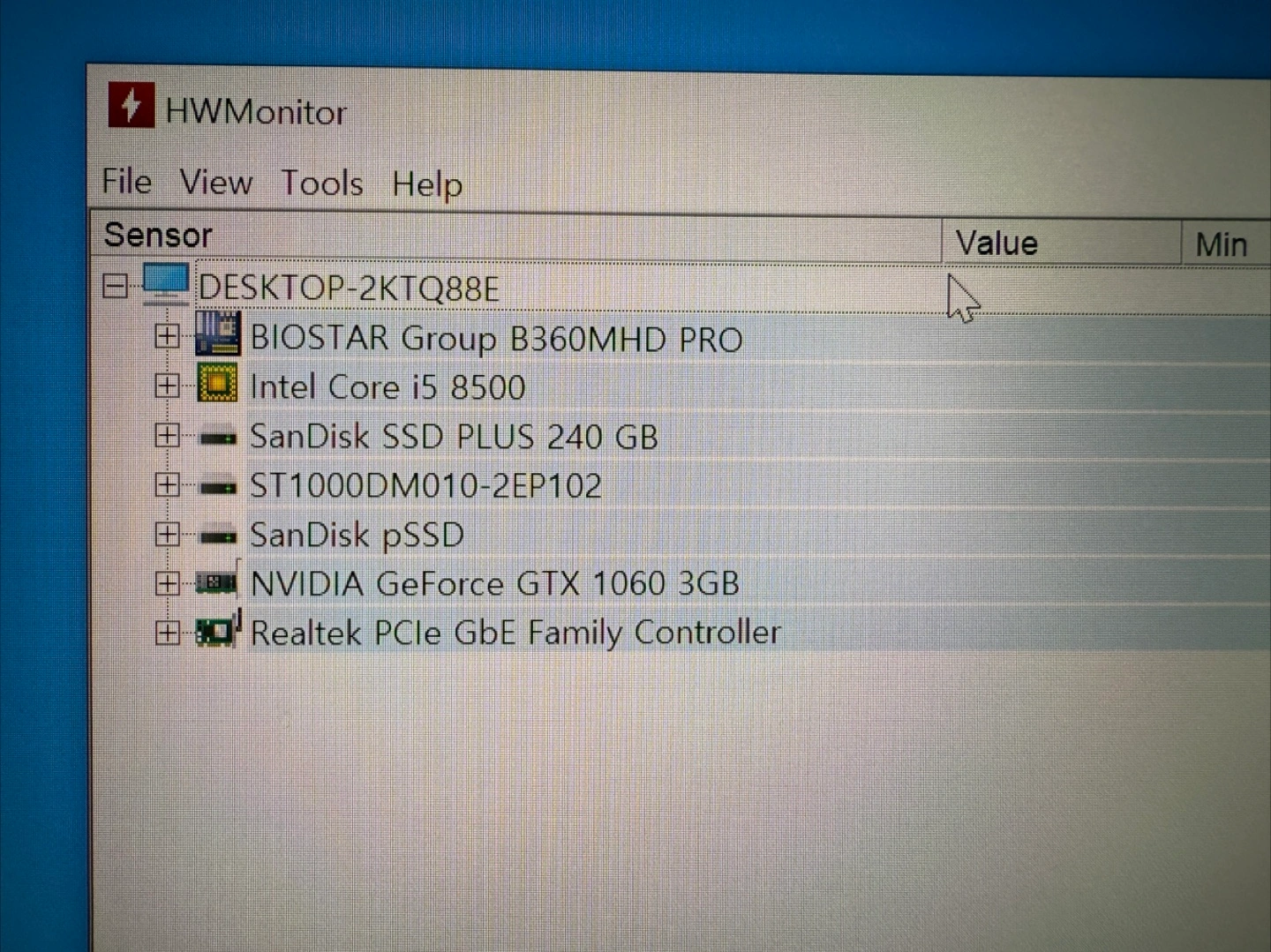Expand the SanDisk pSSD node
This screenshot has height=952, width=1271.
166,534
